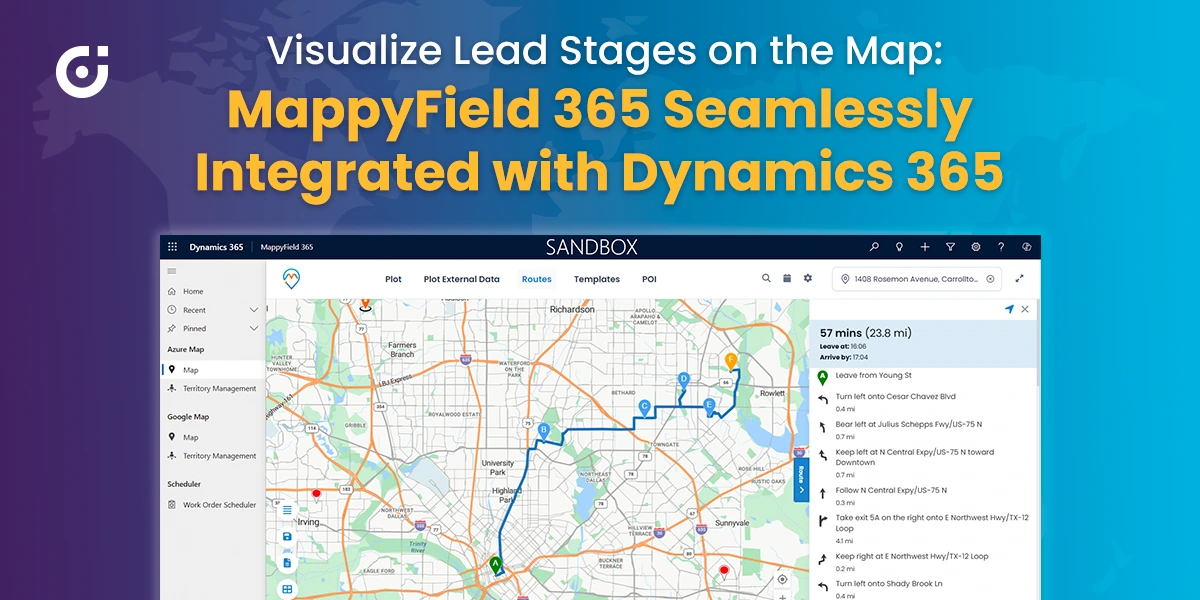Select the orange waypoint marker F
Image resolution: width=1200 pixels, height=600 pixels.
731,360
